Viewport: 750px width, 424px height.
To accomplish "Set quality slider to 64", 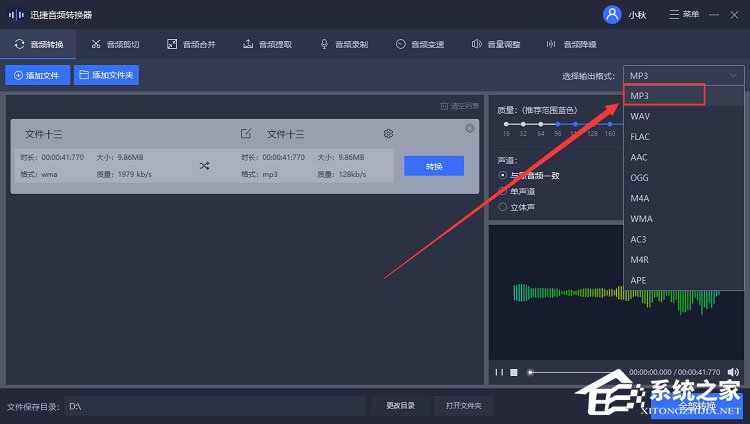I will tap(540, 124).
